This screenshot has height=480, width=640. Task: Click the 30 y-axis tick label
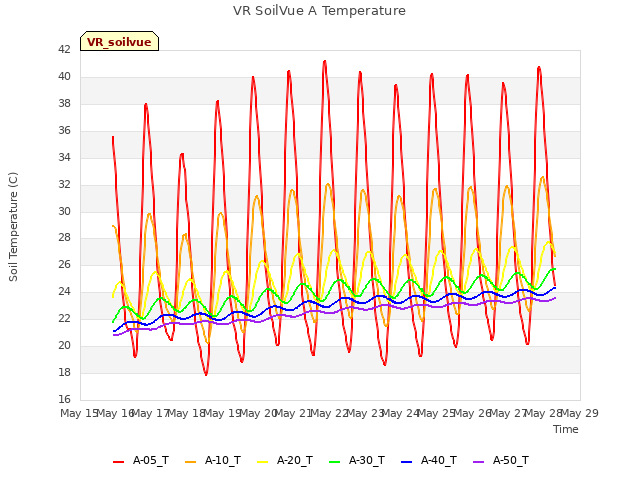64,211
